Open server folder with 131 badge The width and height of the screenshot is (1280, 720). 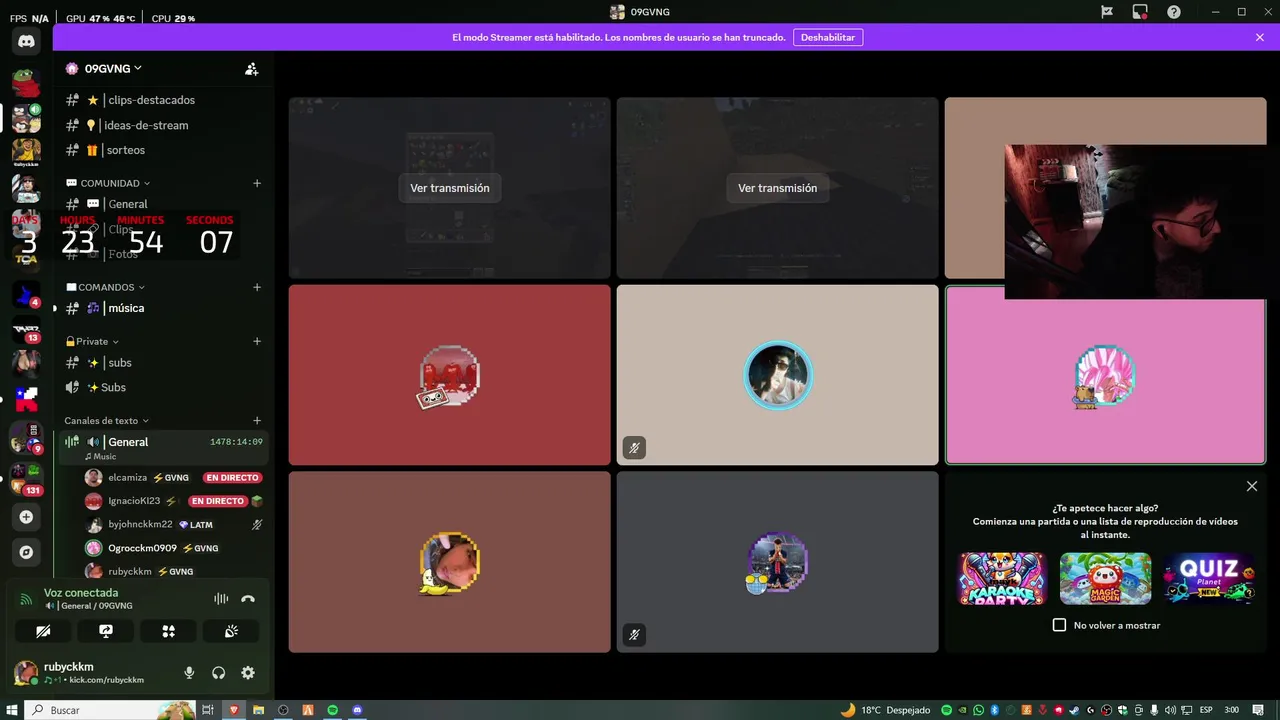[26, 478]
